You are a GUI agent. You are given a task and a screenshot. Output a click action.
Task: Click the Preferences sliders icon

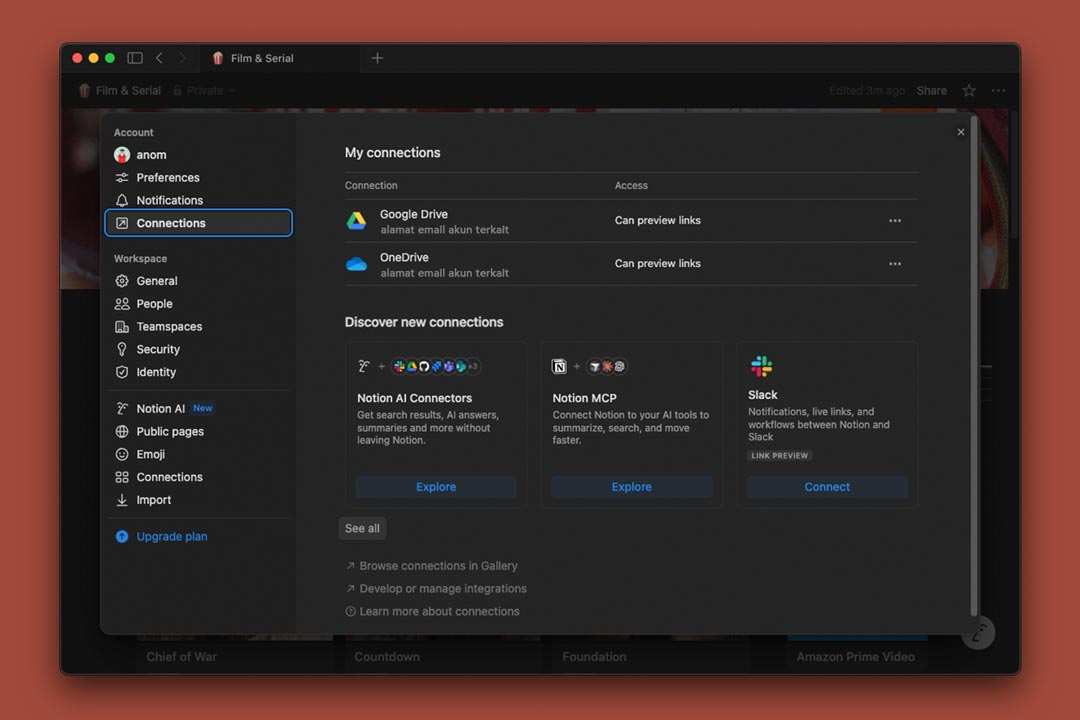(122, 177)
